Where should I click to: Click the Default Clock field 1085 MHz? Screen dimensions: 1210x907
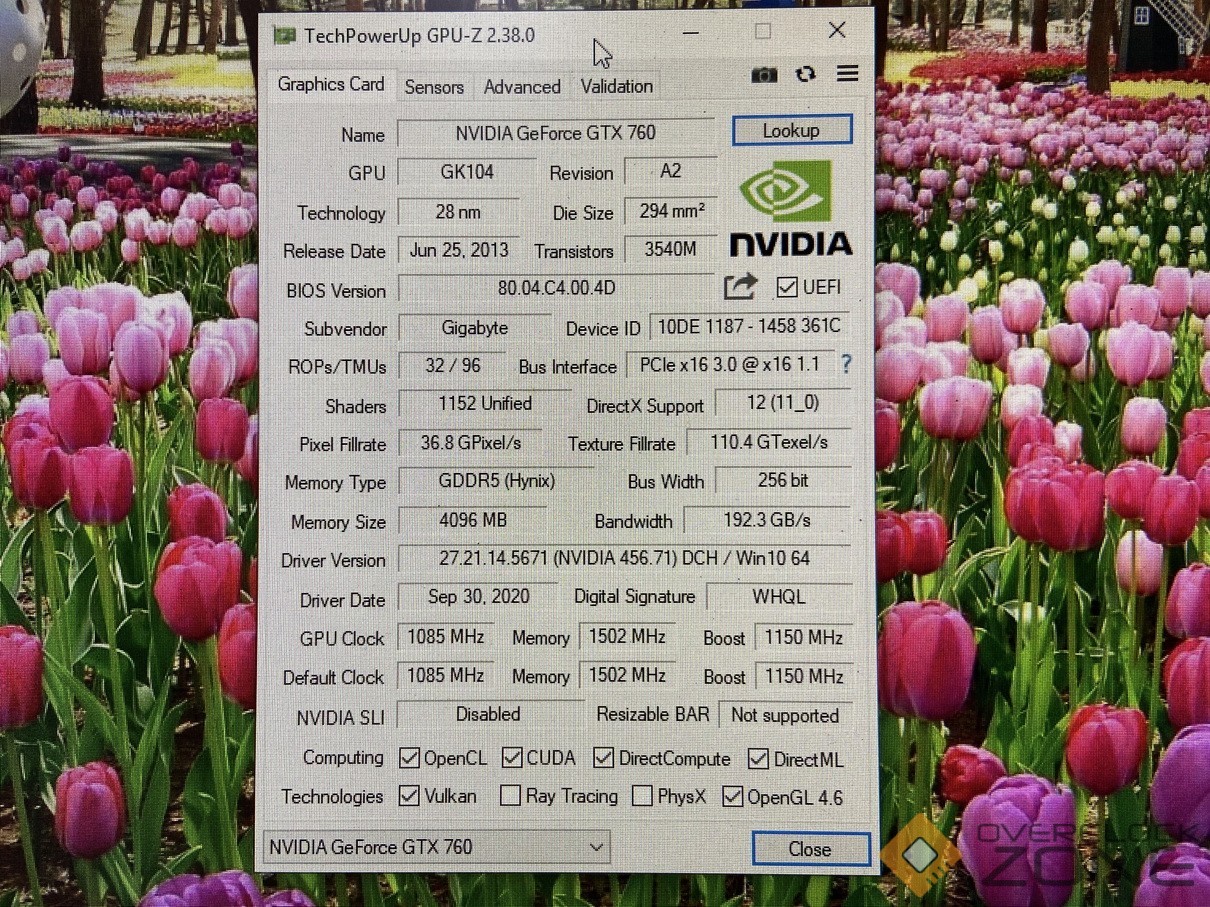coord(446,675)
